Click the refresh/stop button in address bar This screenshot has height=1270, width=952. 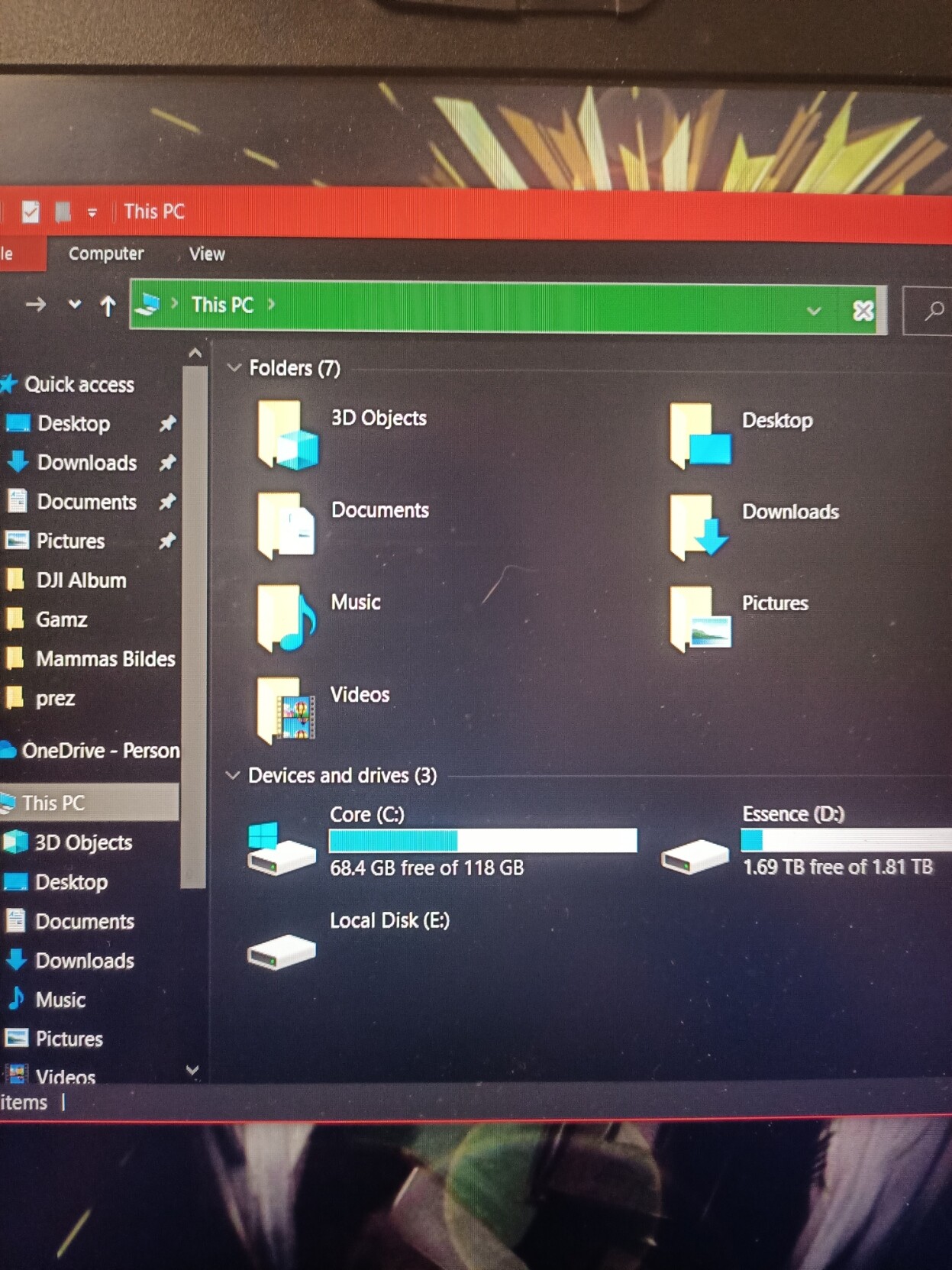(863, 311)
